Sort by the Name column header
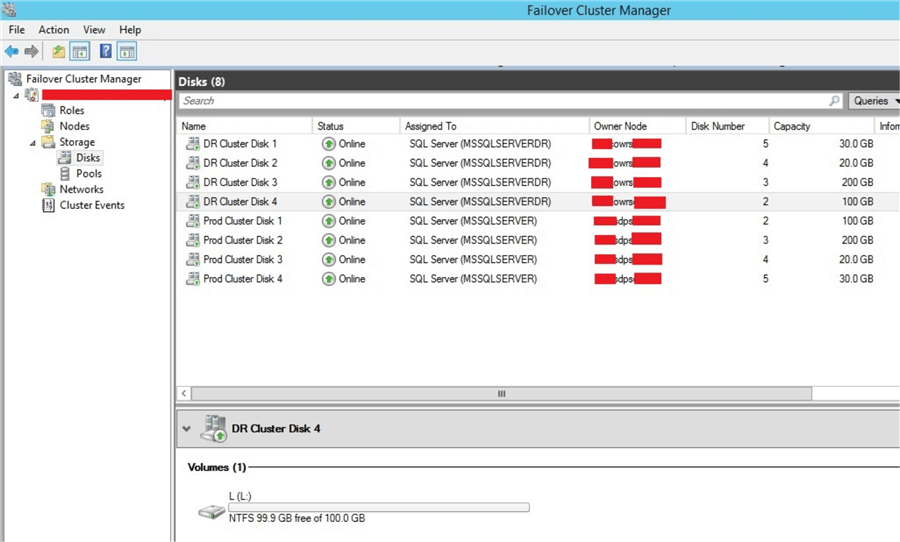 (x=245, y=126)
